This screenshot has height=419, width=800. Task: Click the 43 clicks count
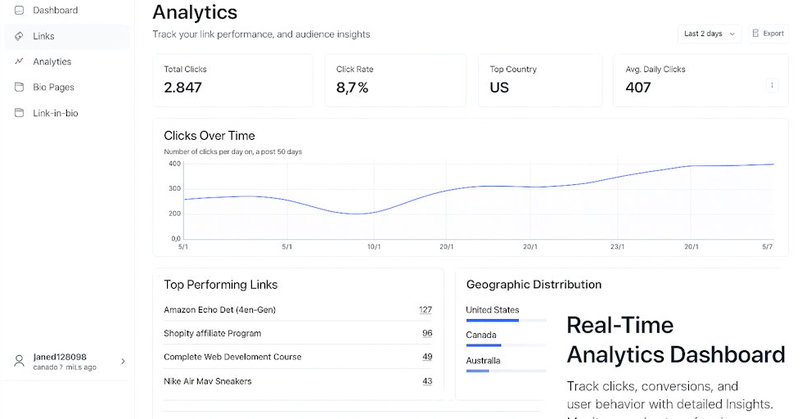[427, 381]
